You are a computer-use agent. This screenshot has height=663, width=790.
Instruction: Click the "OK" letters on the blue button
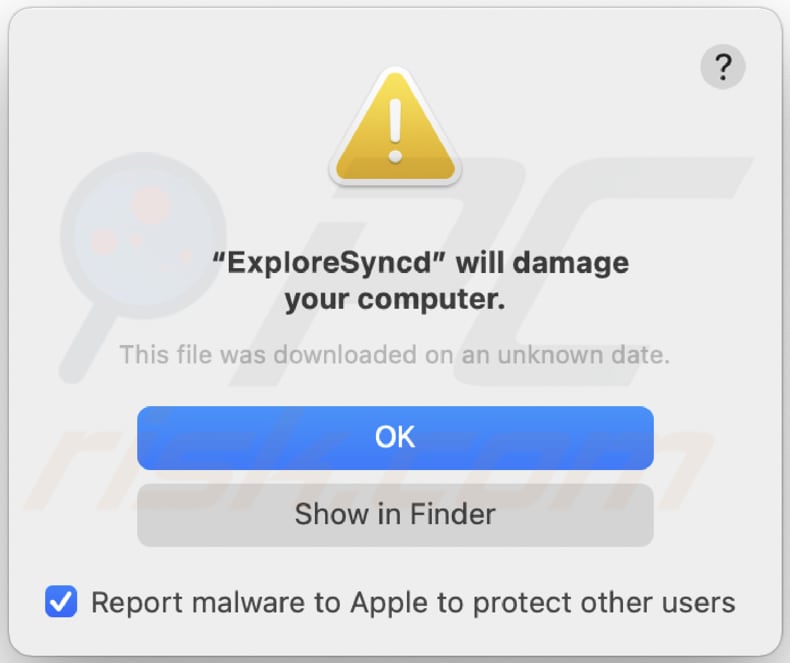pyautogui.click(x=395, y=437)
